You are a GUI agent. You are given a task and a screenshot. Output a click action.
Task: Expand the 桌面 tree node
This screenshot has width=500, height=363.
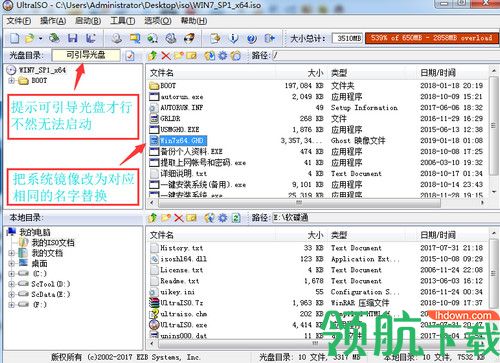click(12, 264)
